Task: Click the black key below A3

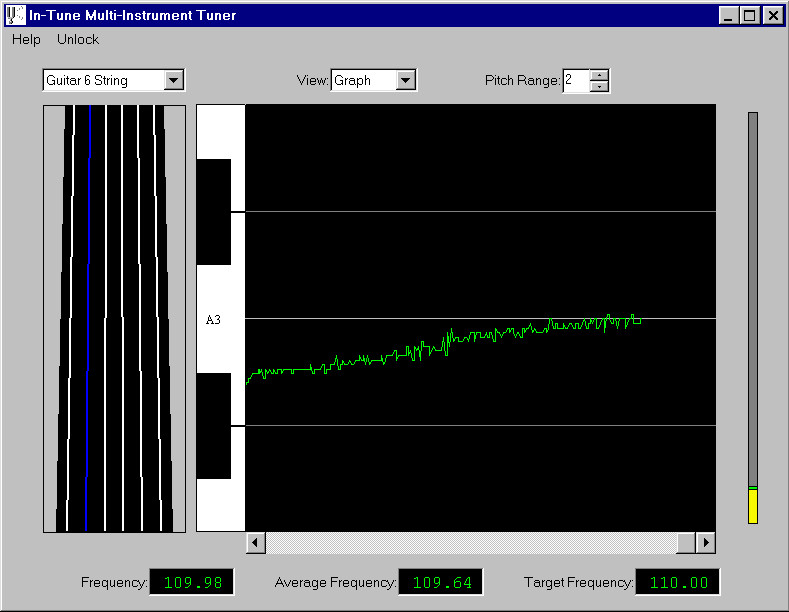Action: (x=214, y=426)
